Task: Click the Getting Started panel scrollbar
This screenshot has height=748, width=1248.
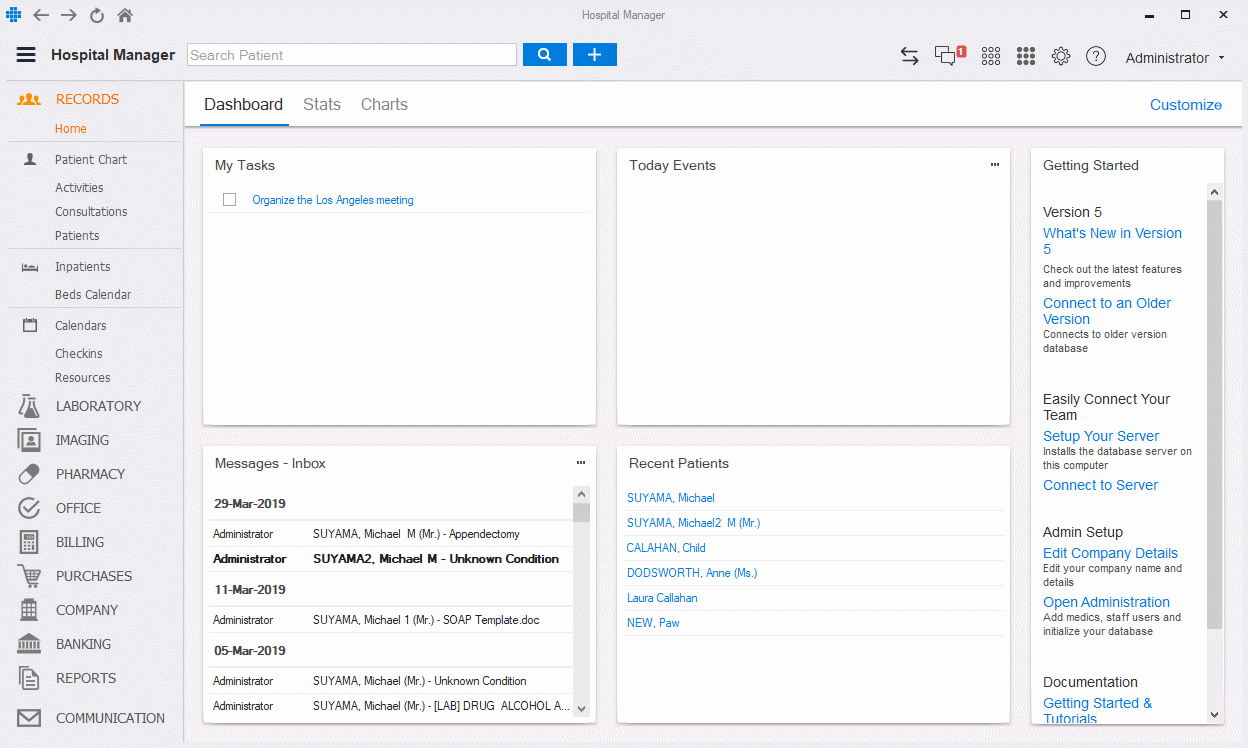Action: point(1214,415)
